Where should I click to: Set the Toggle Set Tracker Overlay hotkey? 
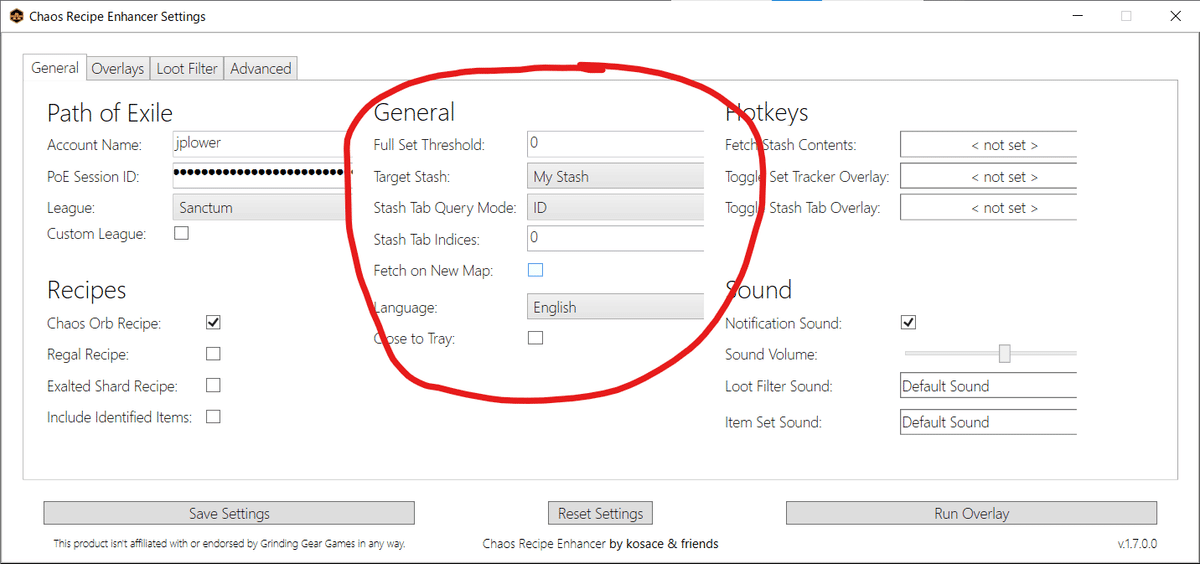988,176
